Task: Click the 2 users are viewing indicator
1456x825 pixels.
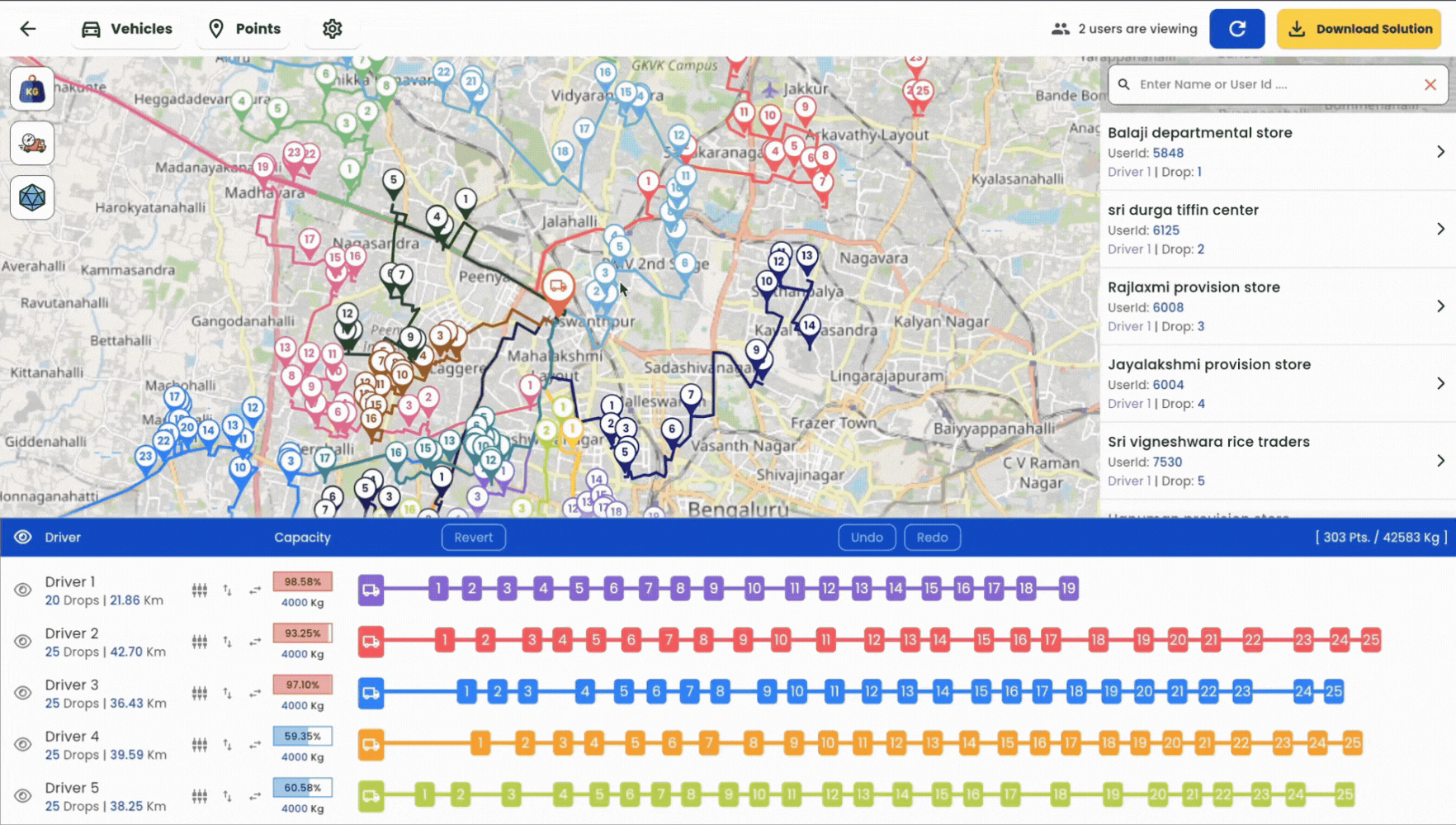Action: coord(1124,29)
